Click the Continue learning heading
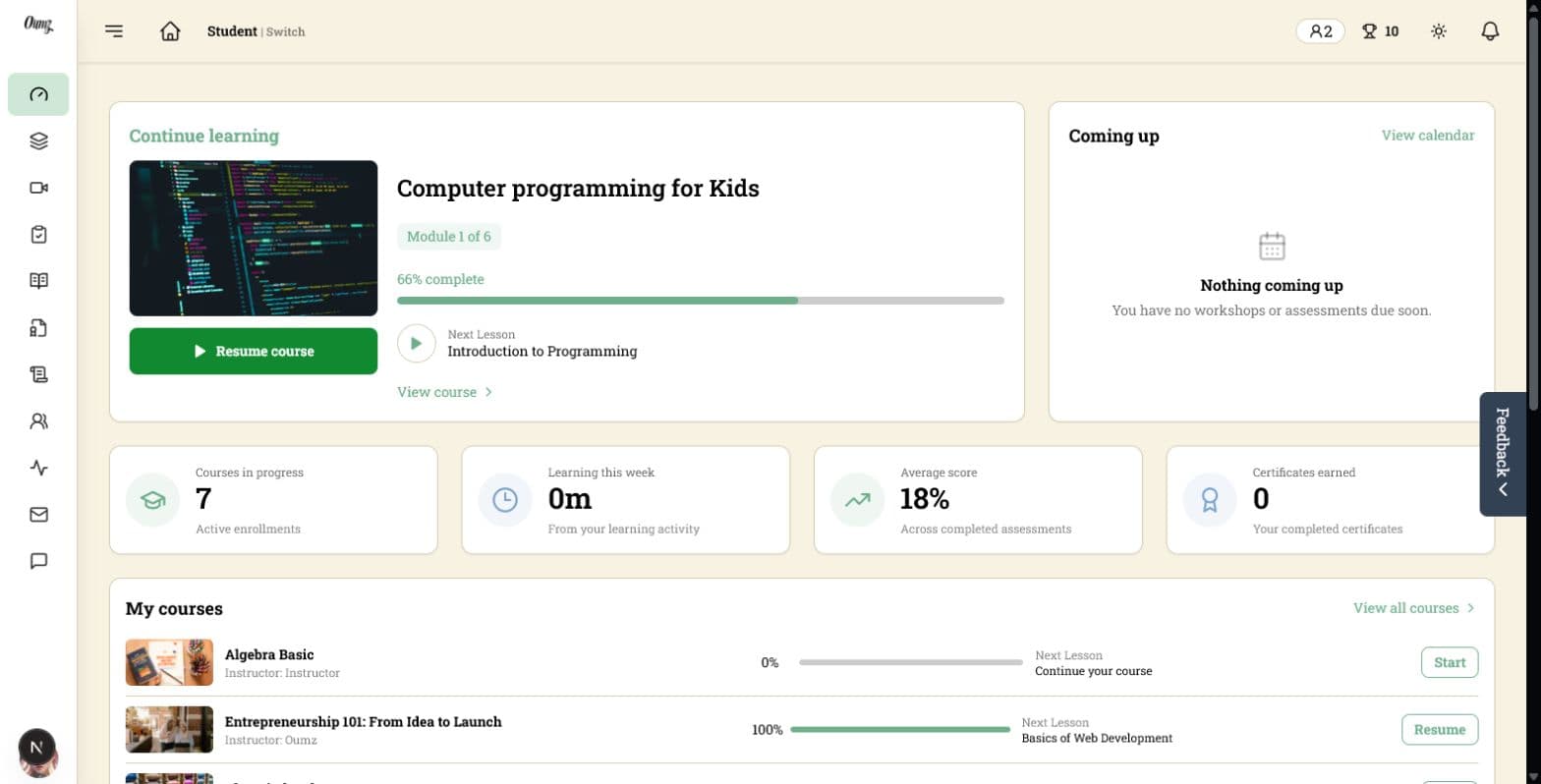1541x784 pixels. tap(204, 136)
